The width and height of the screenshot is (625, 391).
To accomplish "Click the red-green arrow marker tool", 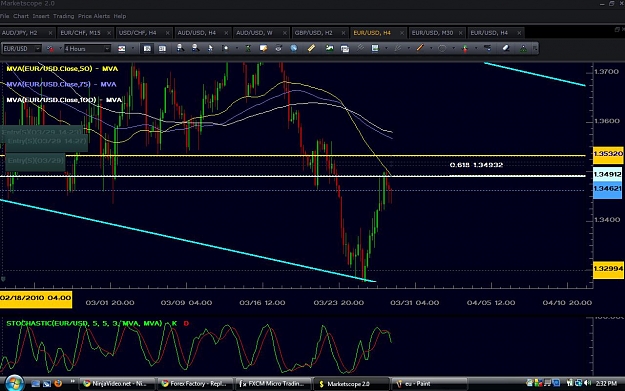I will pyautogui.click(x=465, y=49).
